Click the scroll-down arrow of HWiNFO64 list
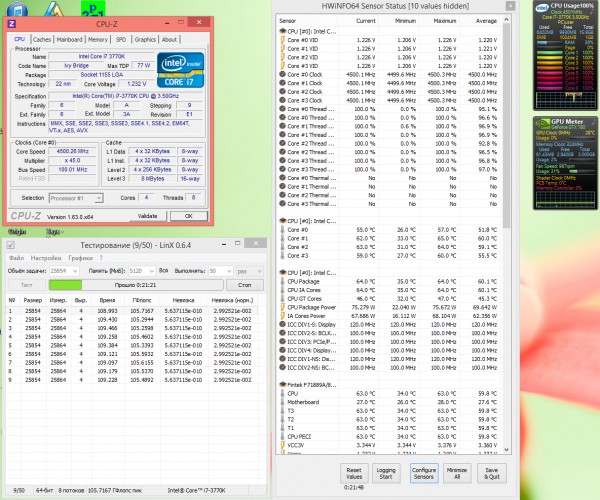This screenshot has height=500, width=600. coord(507,450)
